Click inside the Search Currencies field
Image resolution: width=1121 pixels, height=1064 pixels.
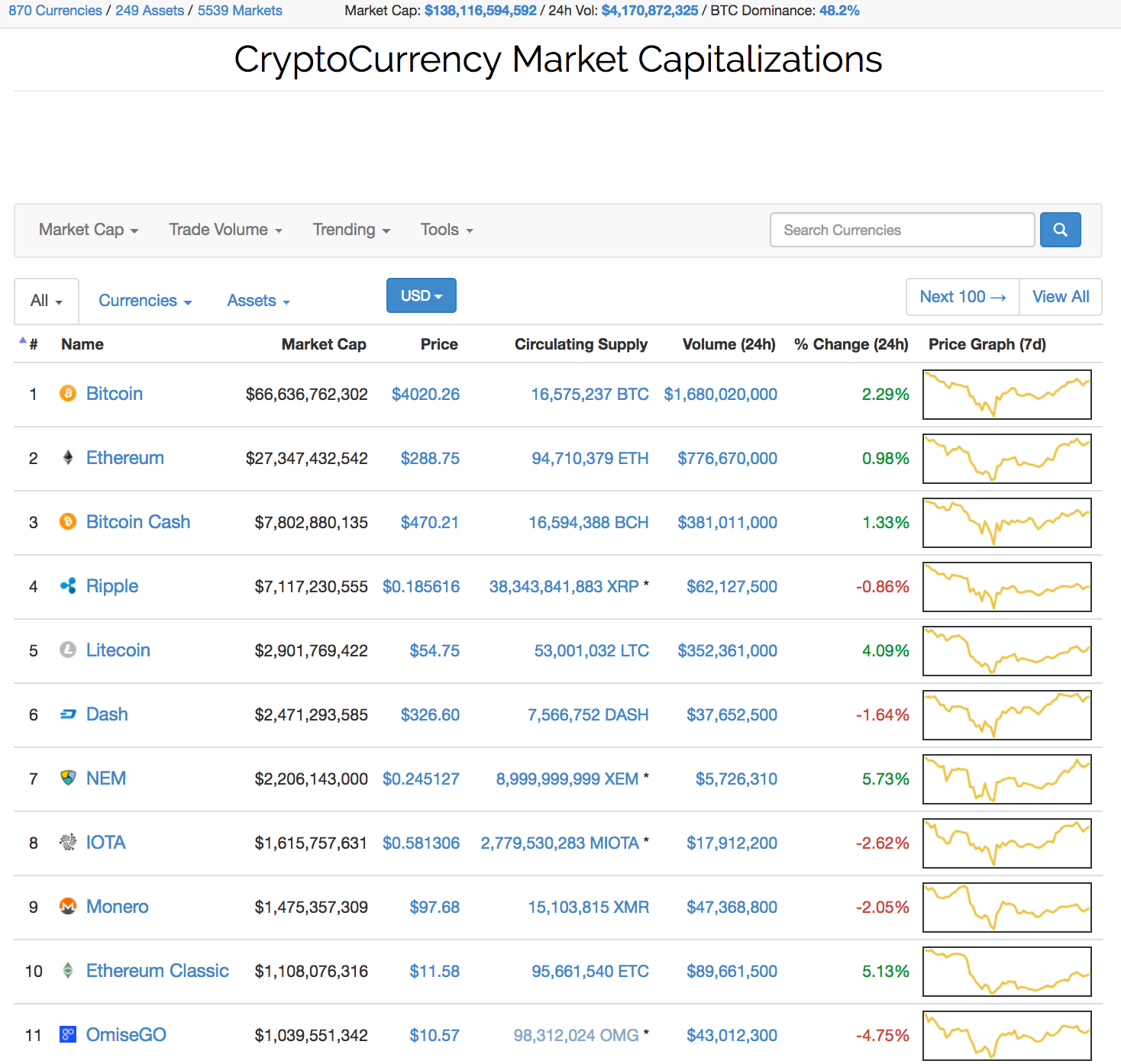(903, 230)
